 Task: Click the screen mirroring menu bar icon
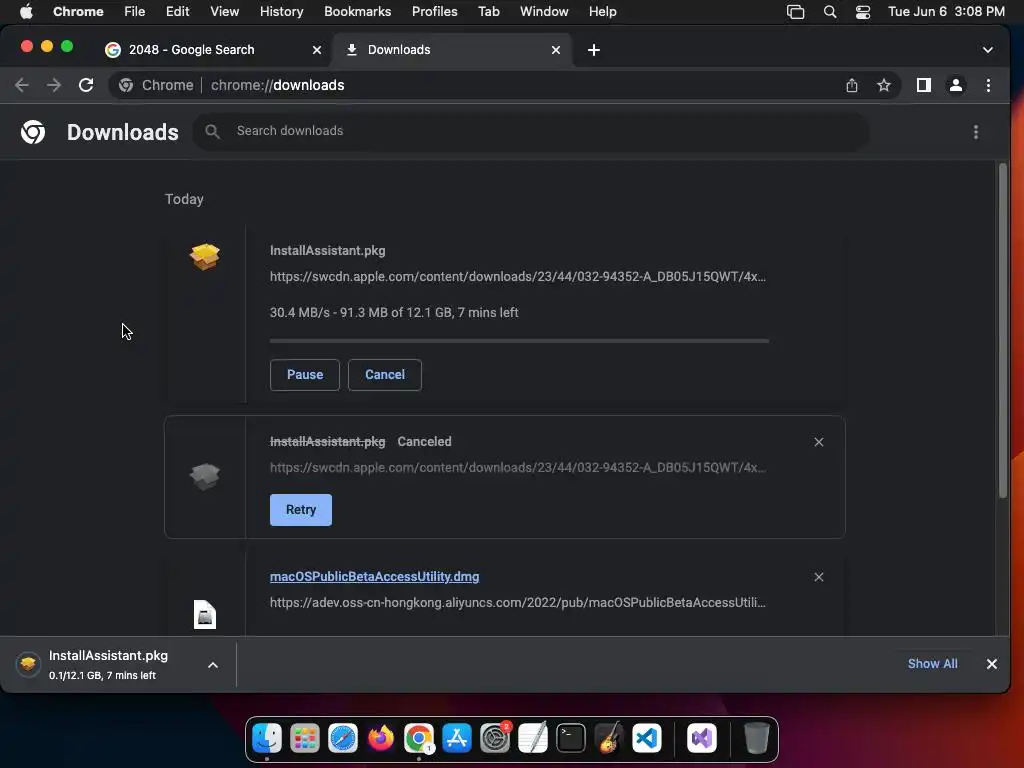click(795, 12)
